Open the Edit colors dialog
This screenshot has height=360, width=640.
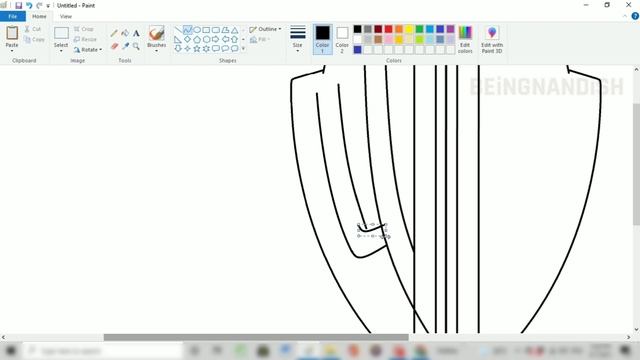click(465, 39)
